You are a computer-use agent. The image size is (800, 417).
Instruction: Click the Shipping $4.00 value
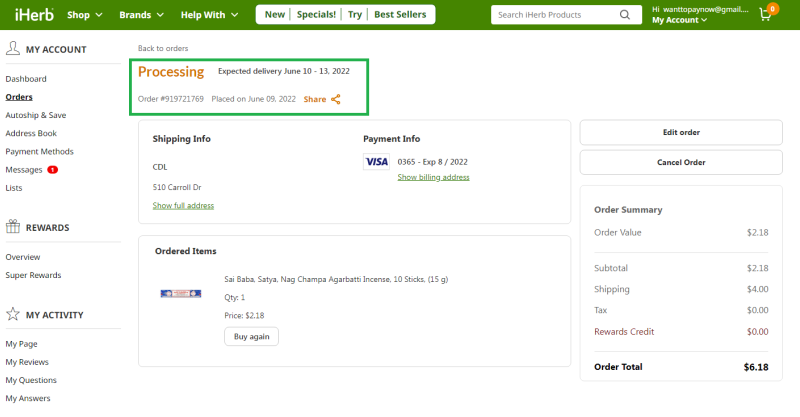758,289
